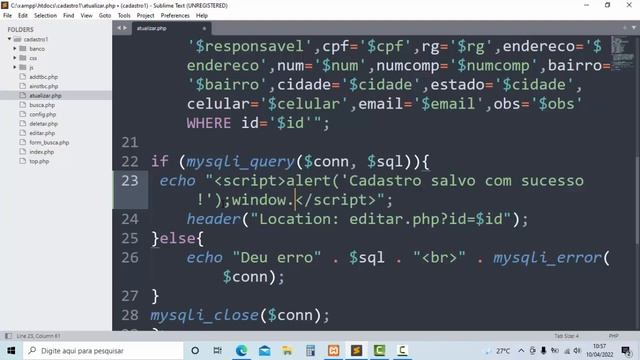Click the WHERE keyword in query
This screenshot has height=360, width=640.
point(209,123)
